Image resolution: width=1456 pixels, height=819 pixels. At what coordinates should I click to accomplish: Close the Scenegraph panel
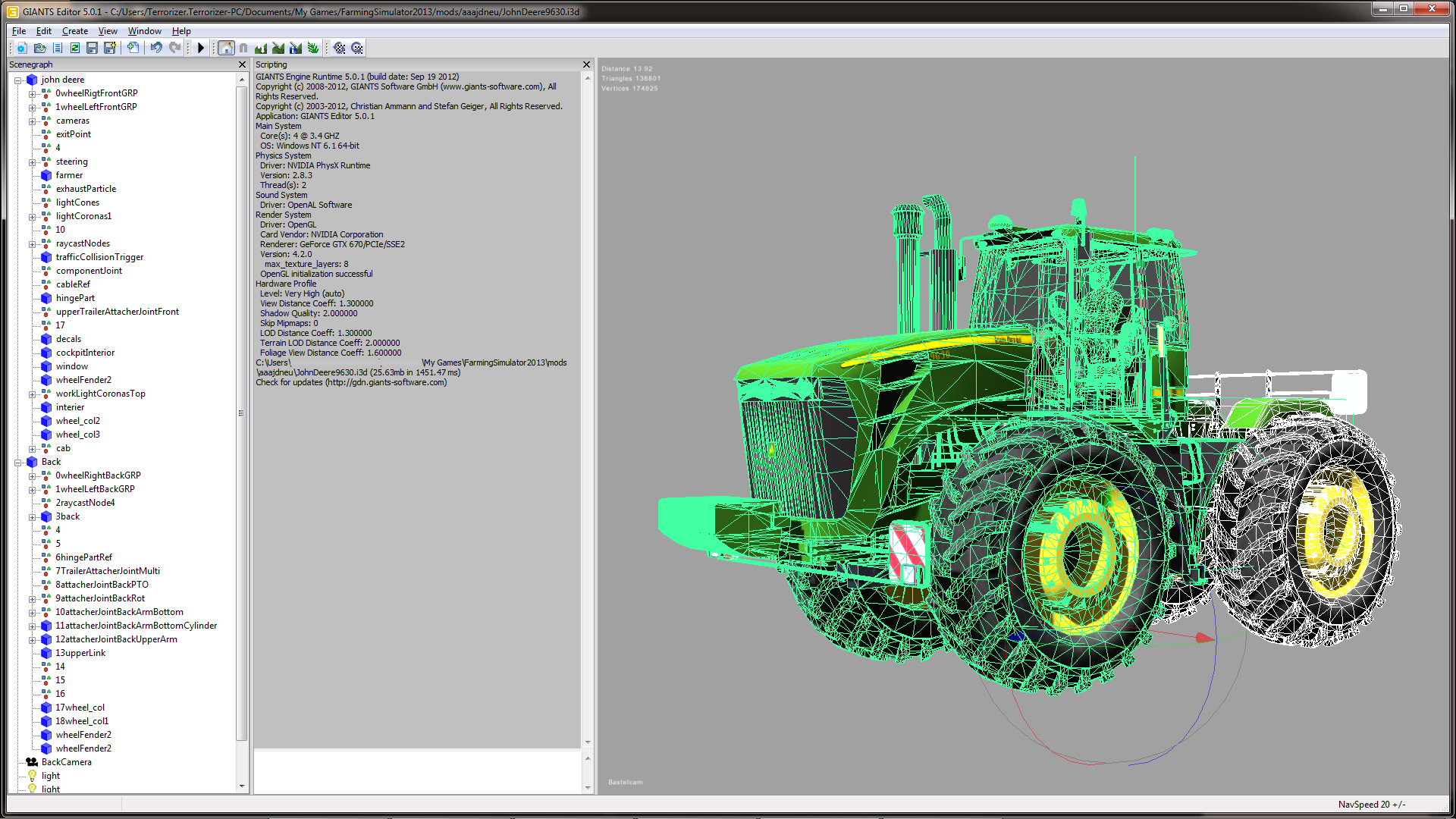tap(243, 64)
